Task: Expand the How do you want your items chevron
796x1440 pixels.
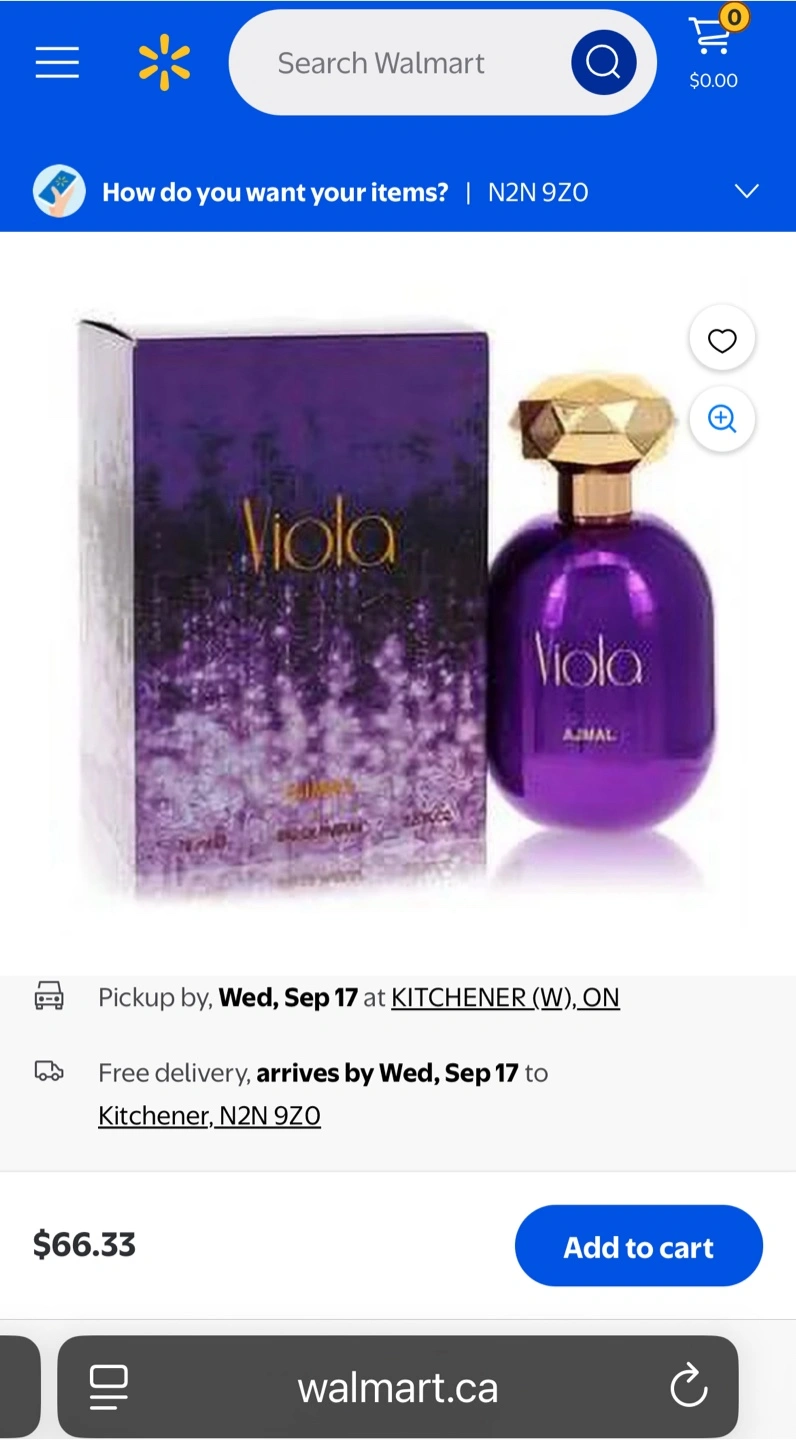Action: point(747,191)
